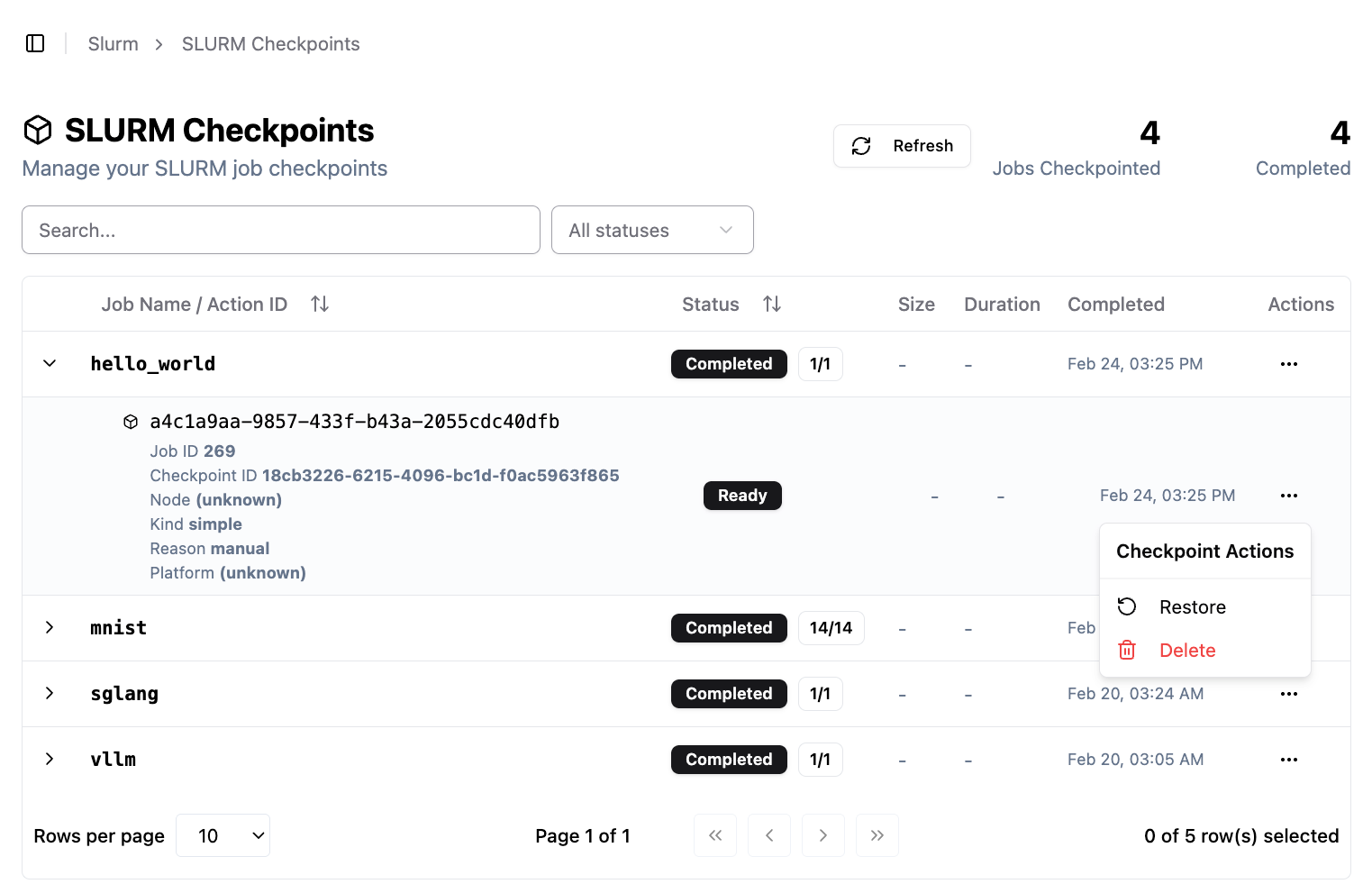Select Restore from Checkpoint Actions menu
Screen dimensions: 1372x893
click(1192, 607)
